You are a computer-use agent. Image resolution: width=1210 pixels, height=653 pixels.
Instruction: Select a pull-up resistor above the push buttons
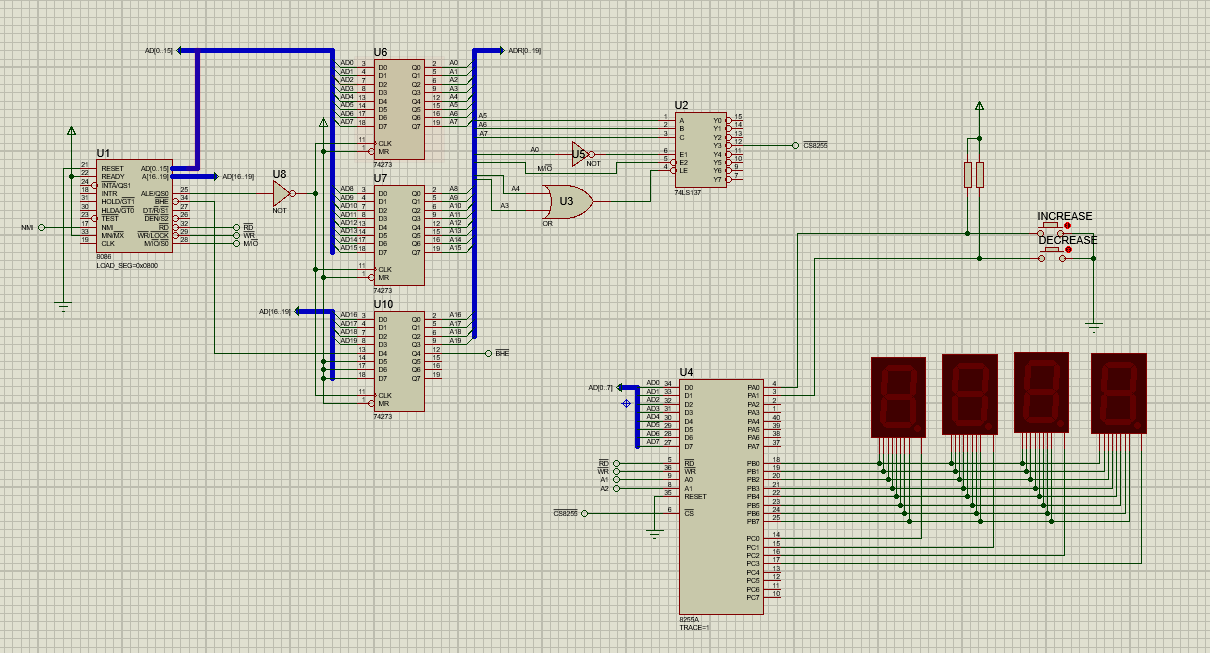pos(968,176)
